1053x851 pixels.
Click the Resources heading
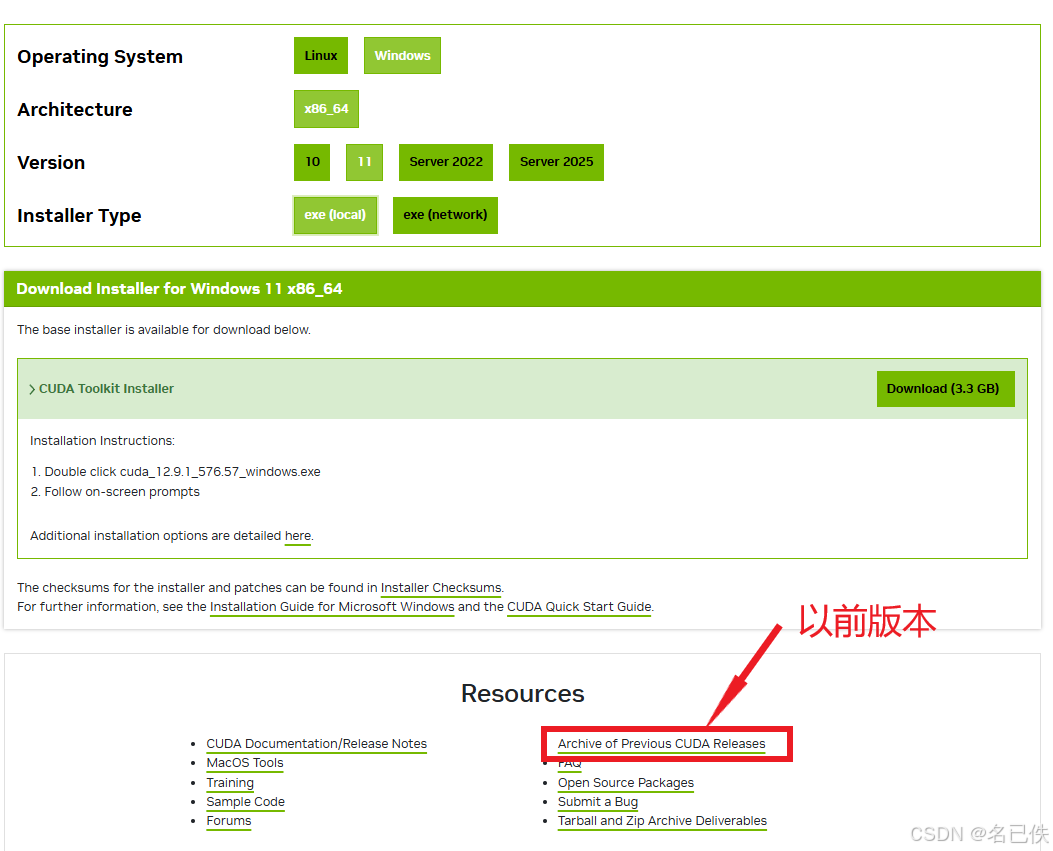pyautogui.click(x=522, y=694)
